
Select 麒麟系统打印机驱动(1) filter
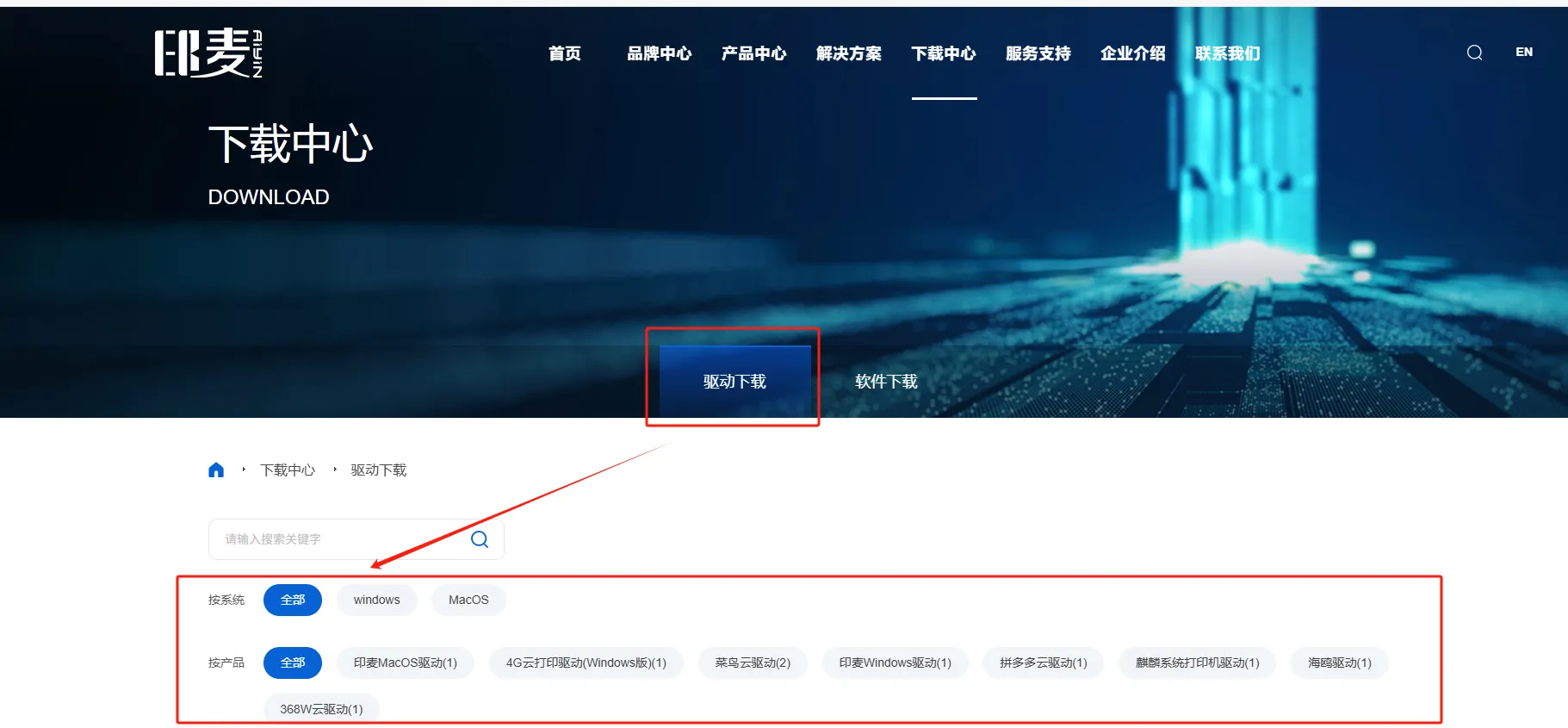1197,663
